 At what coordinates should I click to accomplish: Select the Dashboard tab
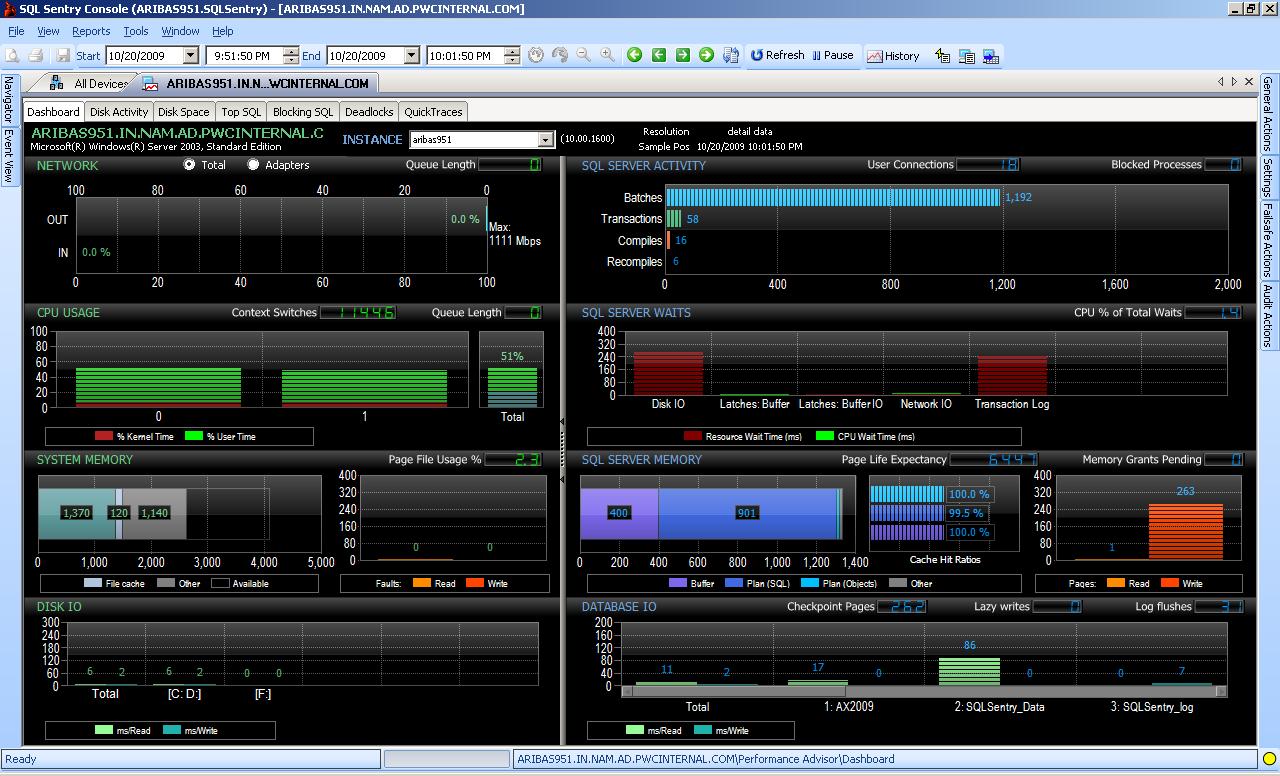pos(53,112)
